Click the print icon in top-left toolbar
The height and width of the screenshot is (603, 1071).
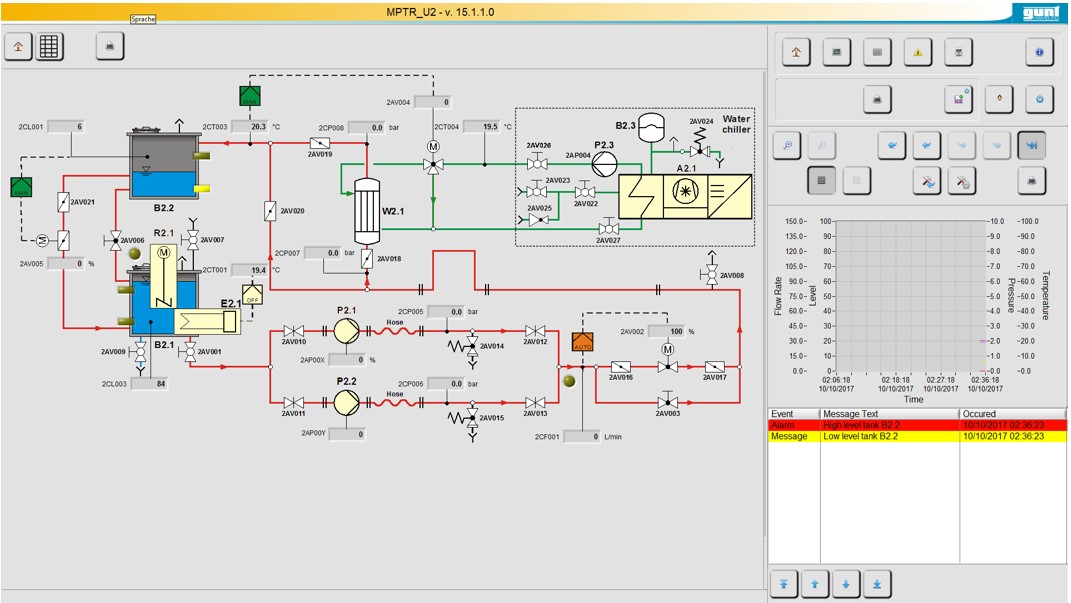(x=110, y=46)
